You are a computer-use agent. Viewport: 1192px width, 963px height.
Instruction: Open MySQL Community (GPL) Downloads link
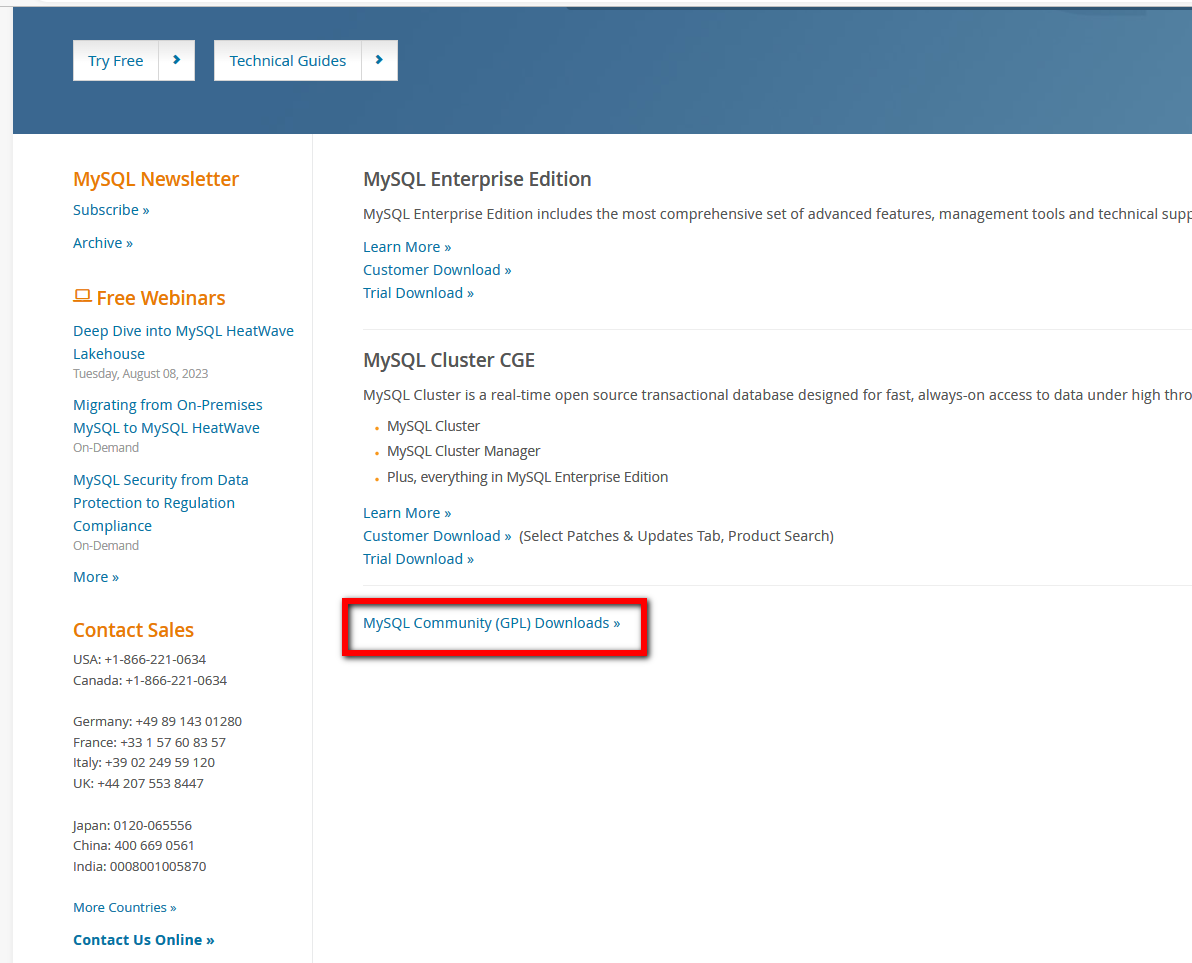click(x=491, y=623)
